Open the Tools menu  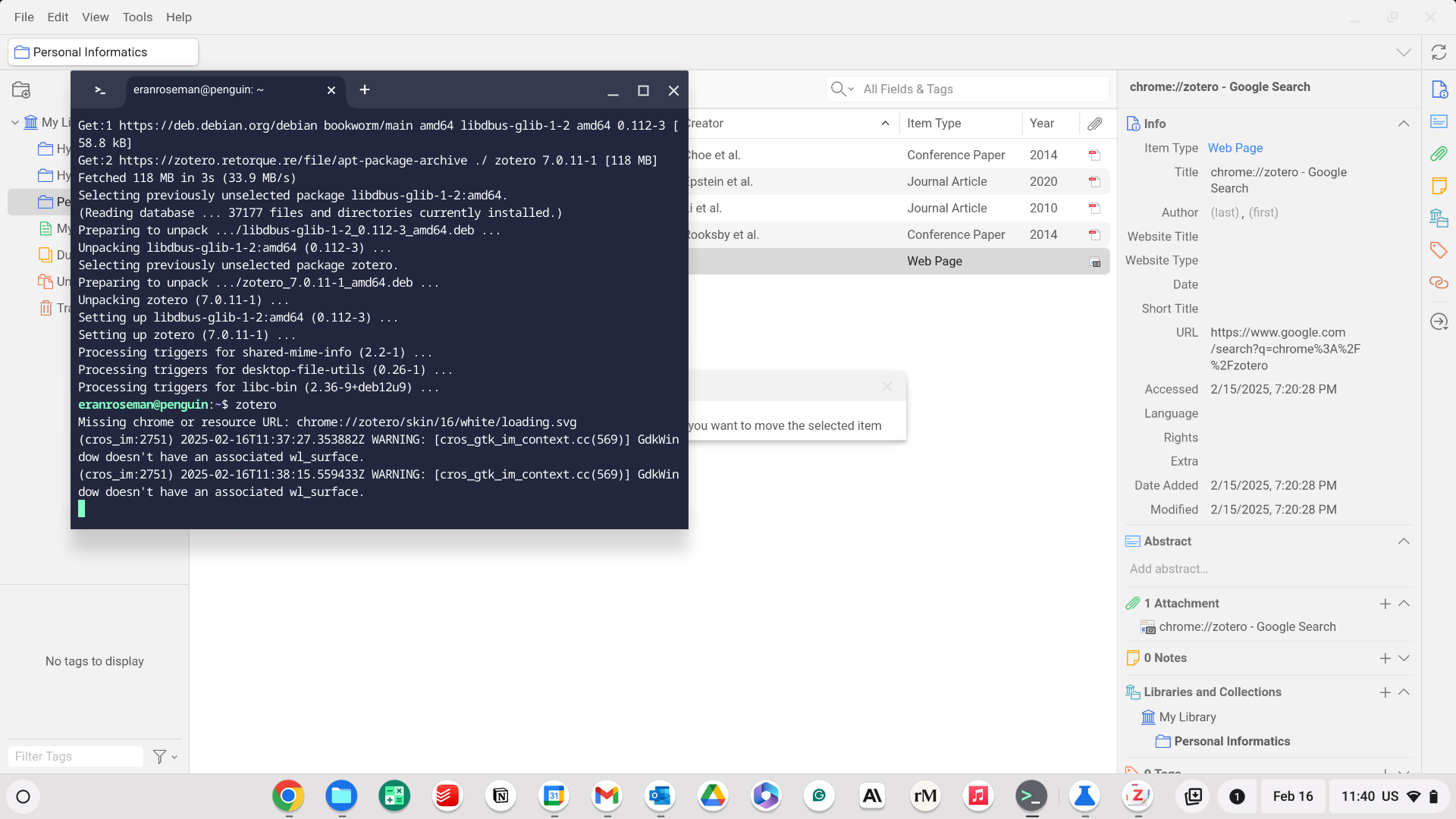click(137, 17)
